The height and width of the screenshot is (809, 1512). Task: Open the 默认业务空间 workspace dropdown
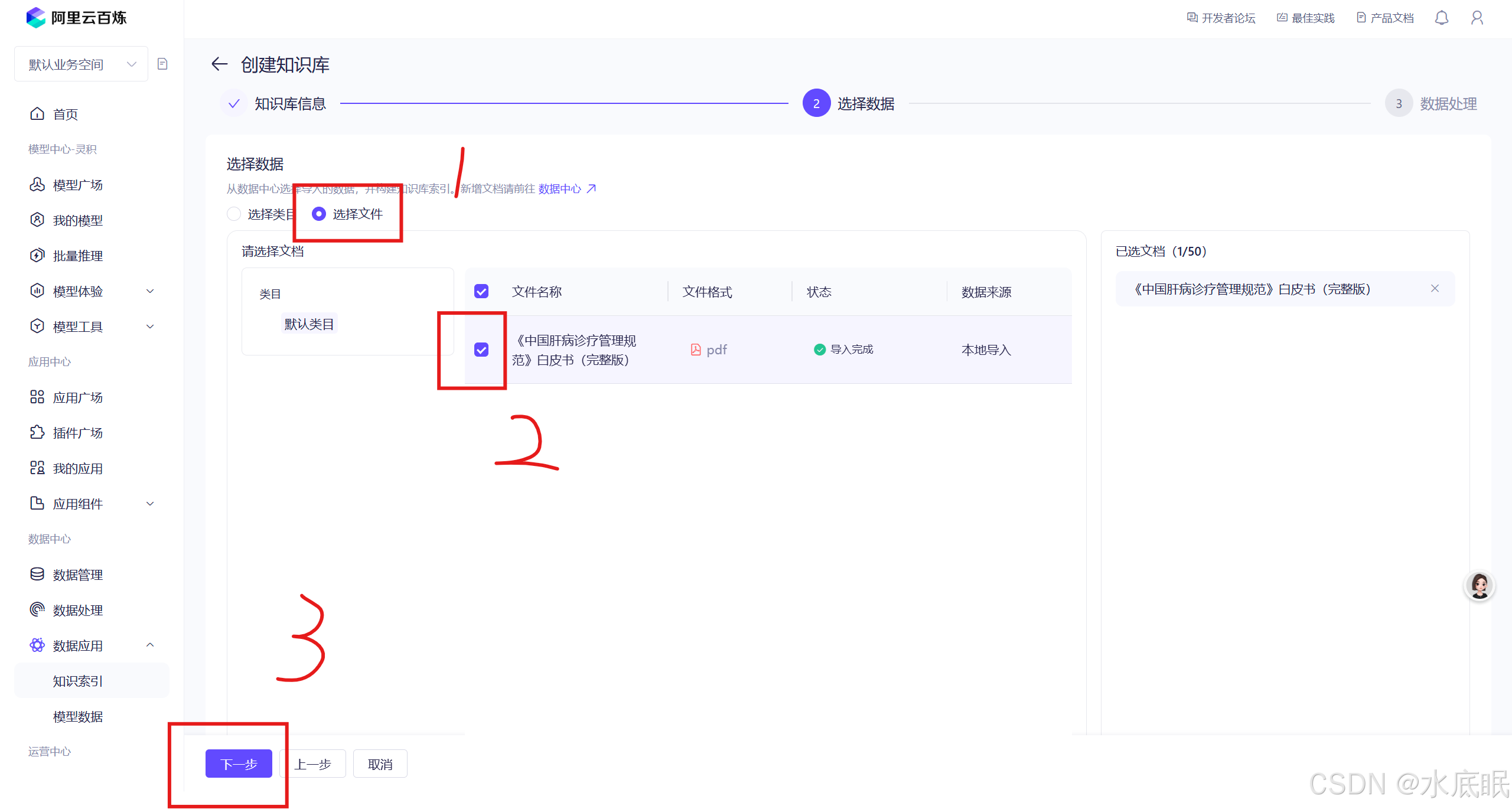pyautogui.click(x=82, y=64)
